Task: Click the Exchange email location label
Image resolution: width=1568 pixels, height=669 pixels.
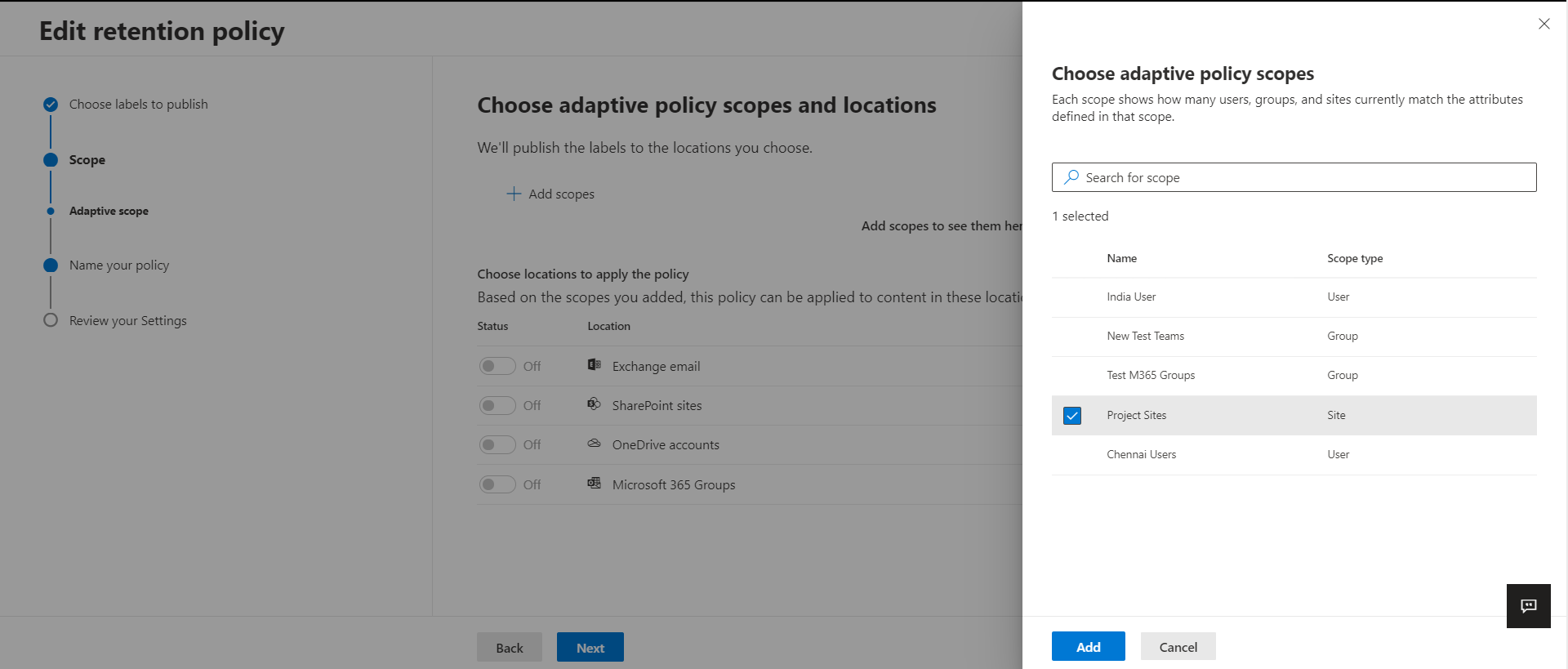Action: (x=656, y=366)
